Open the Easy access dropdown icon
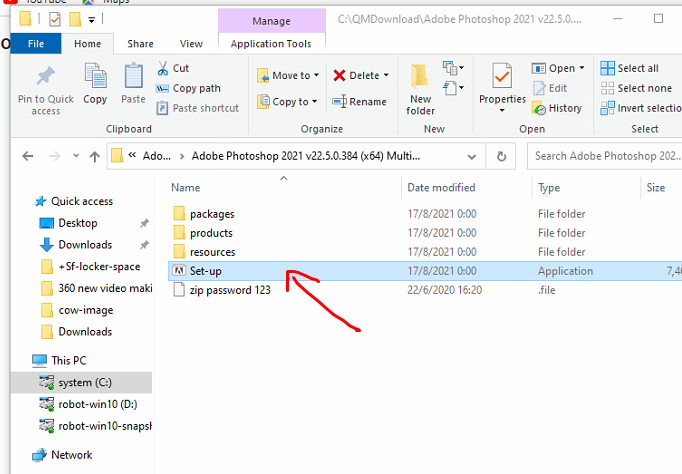Viewport: 682px width, 474px height. pos(454,88)
